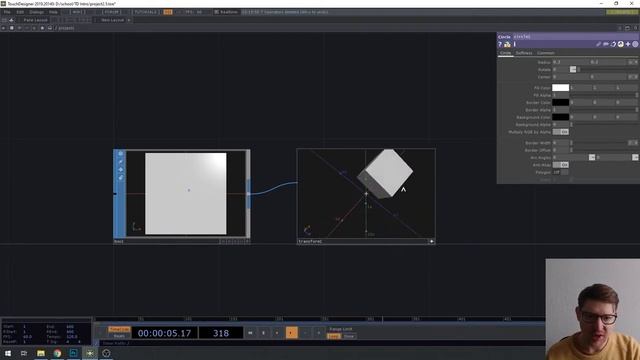Image resolution: width=640 pixels, height=360 pixels.
Task: Click the Pane Layout button
Action: 35,20
